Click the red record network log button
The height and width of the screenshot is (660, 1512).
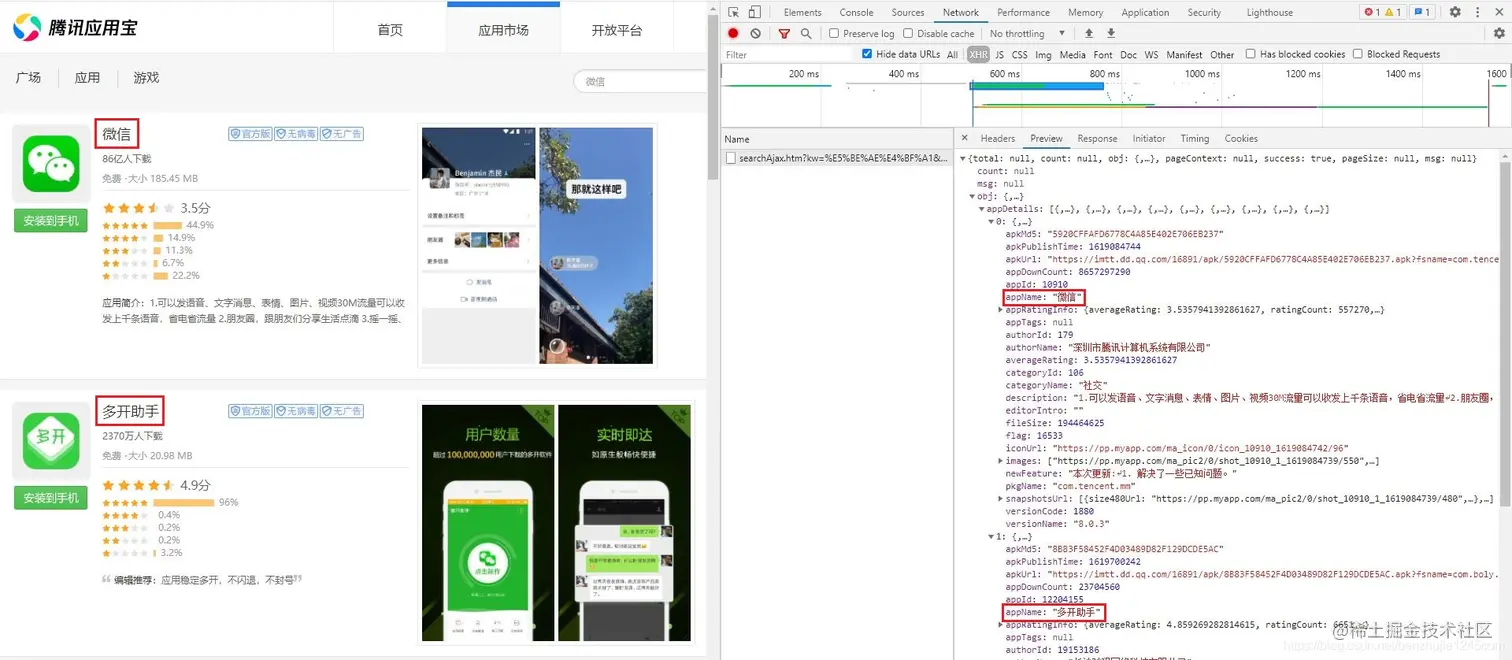[x=733, y=33]
